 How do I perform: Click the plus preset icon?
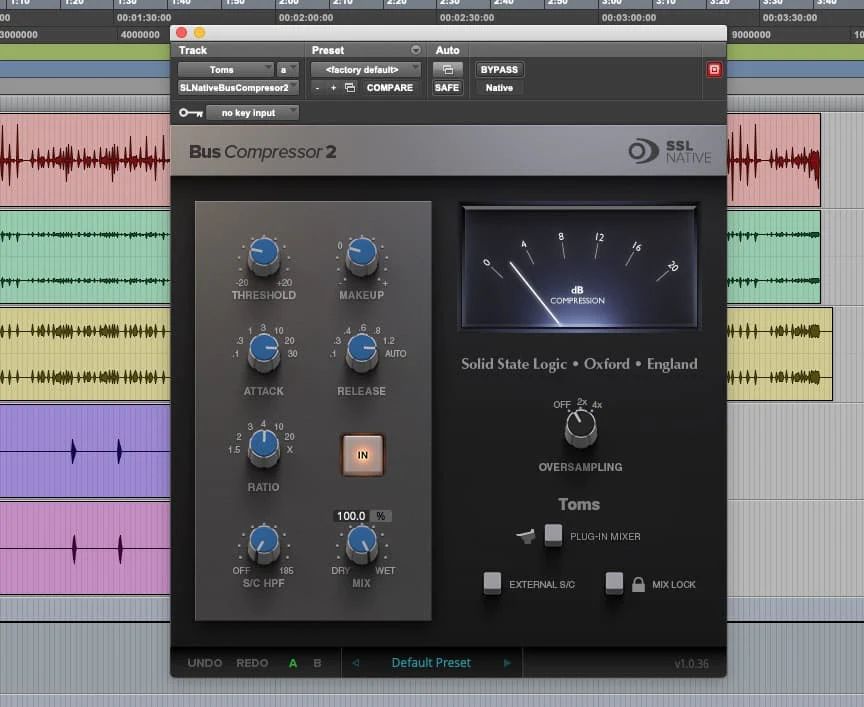(333, 88)
